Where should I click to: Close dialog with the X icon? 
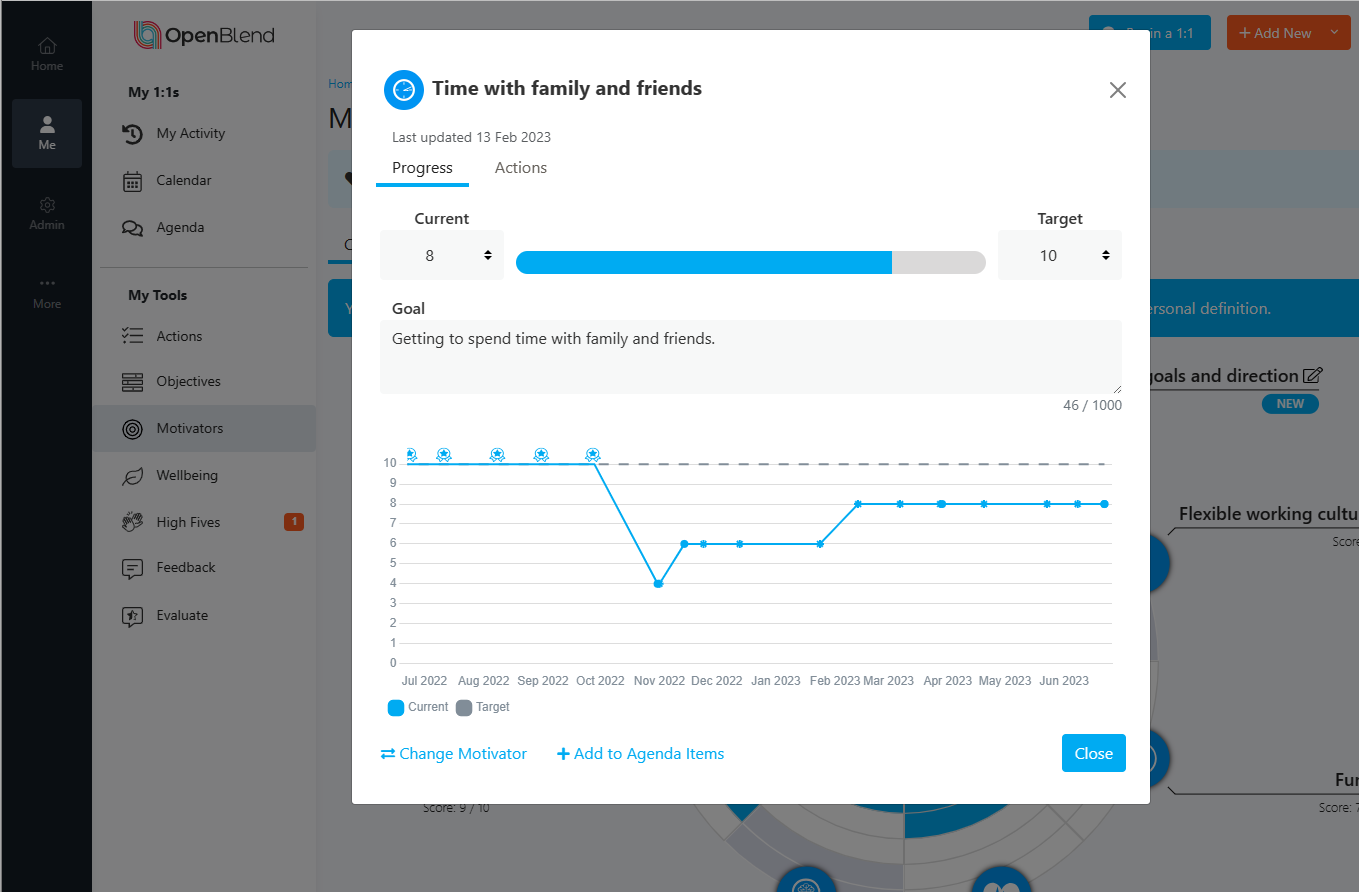(1118, 90)
